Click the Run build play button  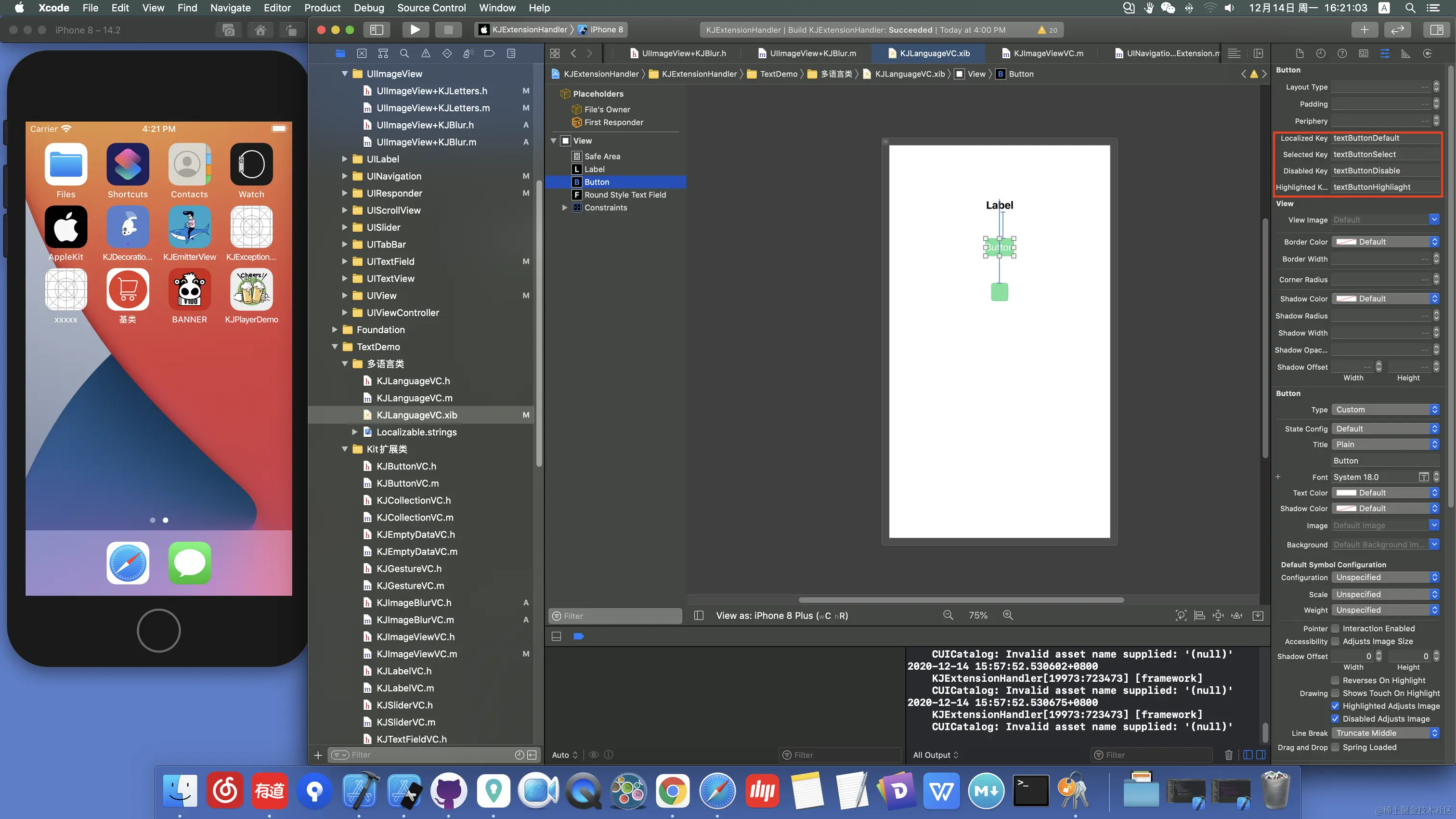(x=415, y=30)
